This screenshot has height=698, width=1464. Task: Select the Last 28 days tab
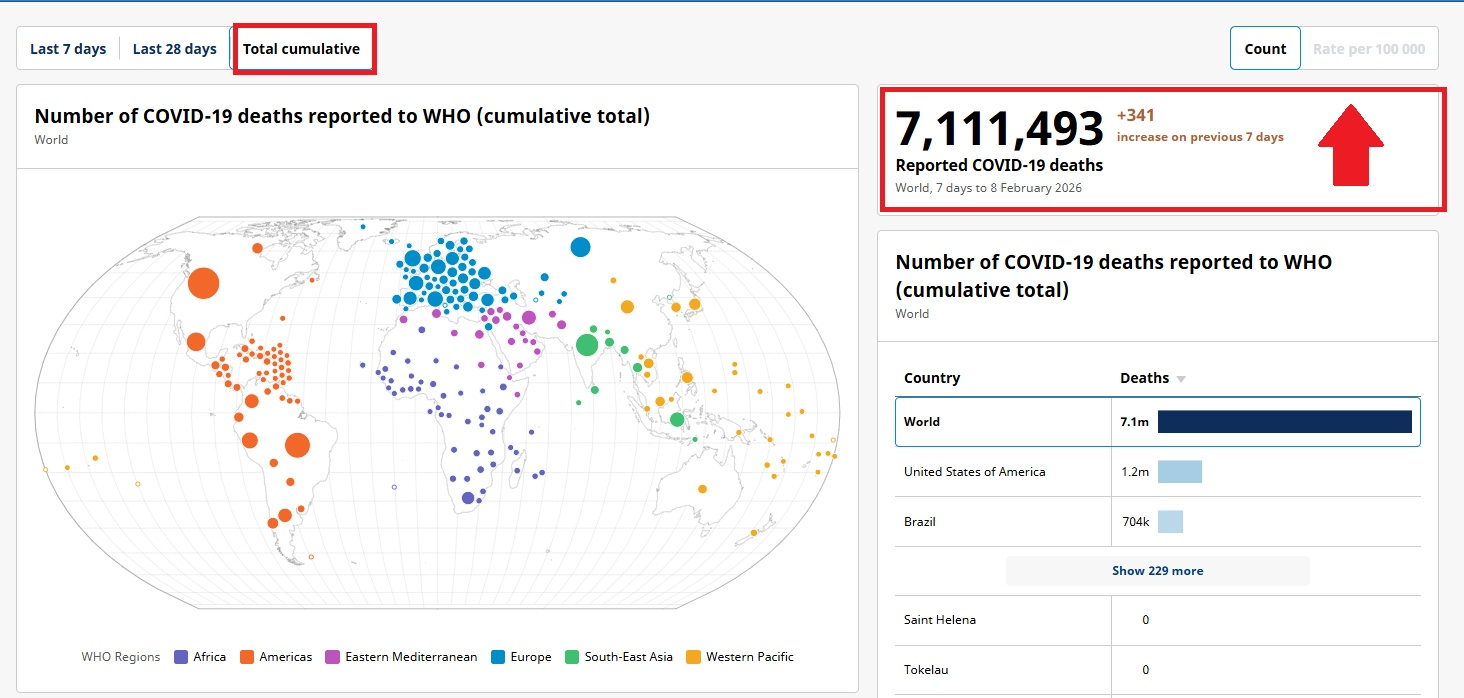(175, 49)
